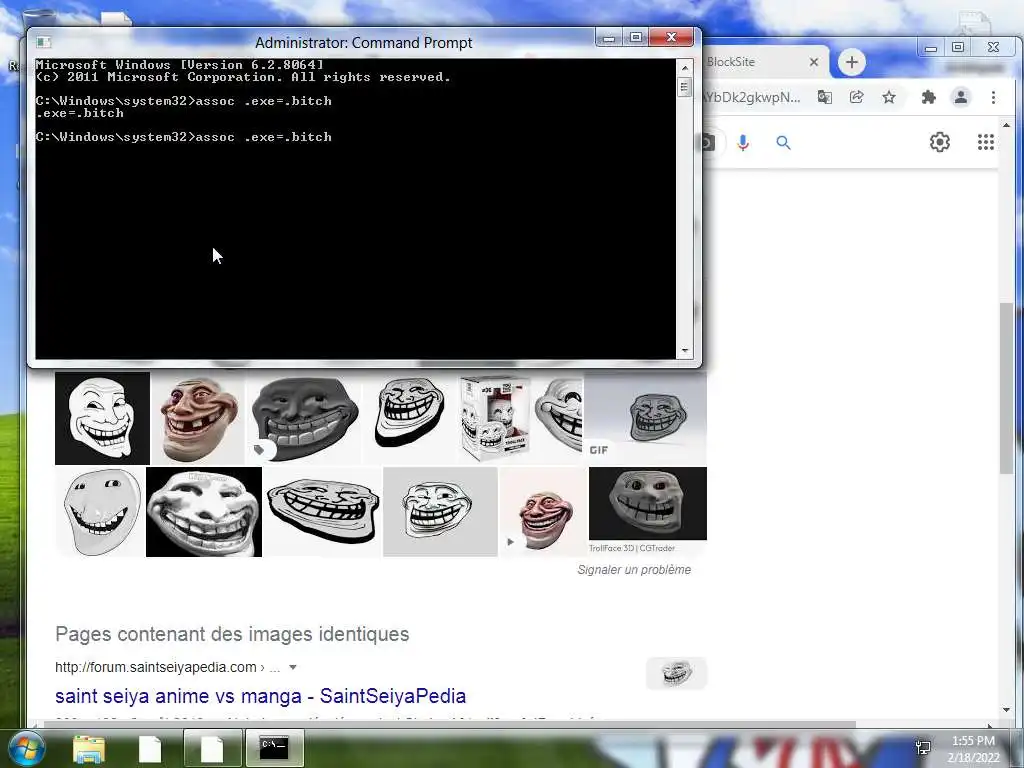Open the Chrome profile avatar icon
This screenshot has height=768, width=1024.
pyautogui.click(x=961, y=97)
